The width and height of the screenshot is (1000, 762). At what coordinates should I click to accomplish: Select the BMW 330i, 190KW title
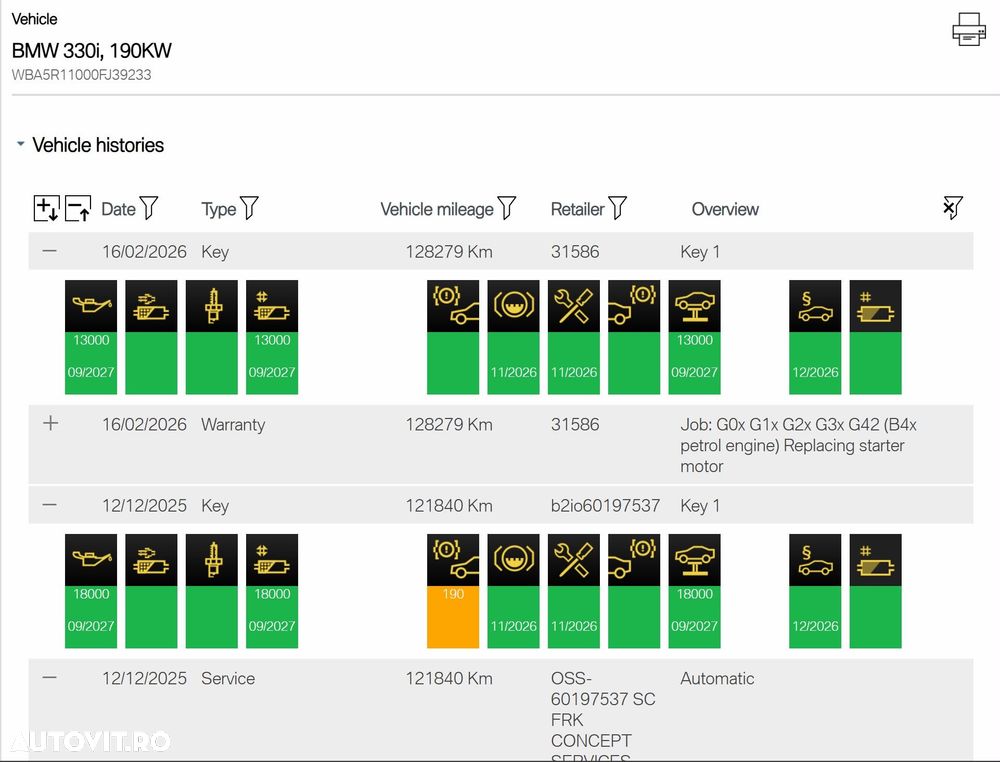tap(91, 50)
